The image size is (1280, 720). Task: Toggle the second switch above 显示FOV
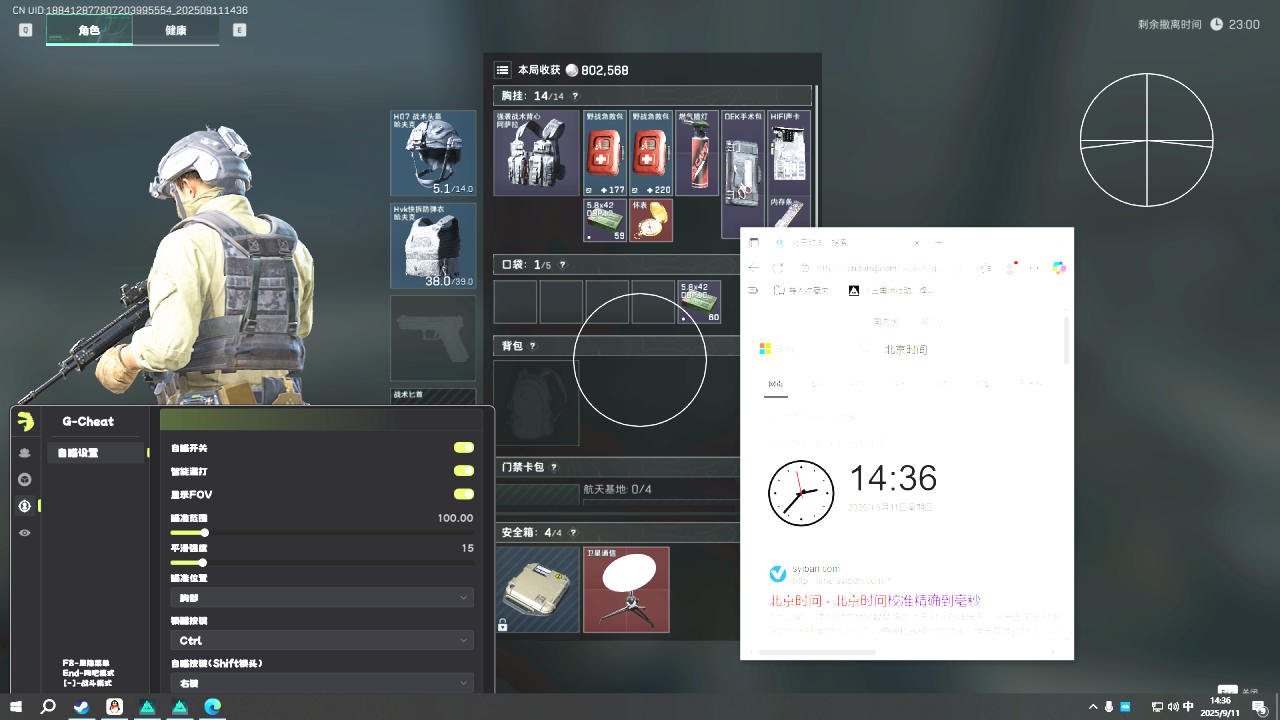pos(463,471)
